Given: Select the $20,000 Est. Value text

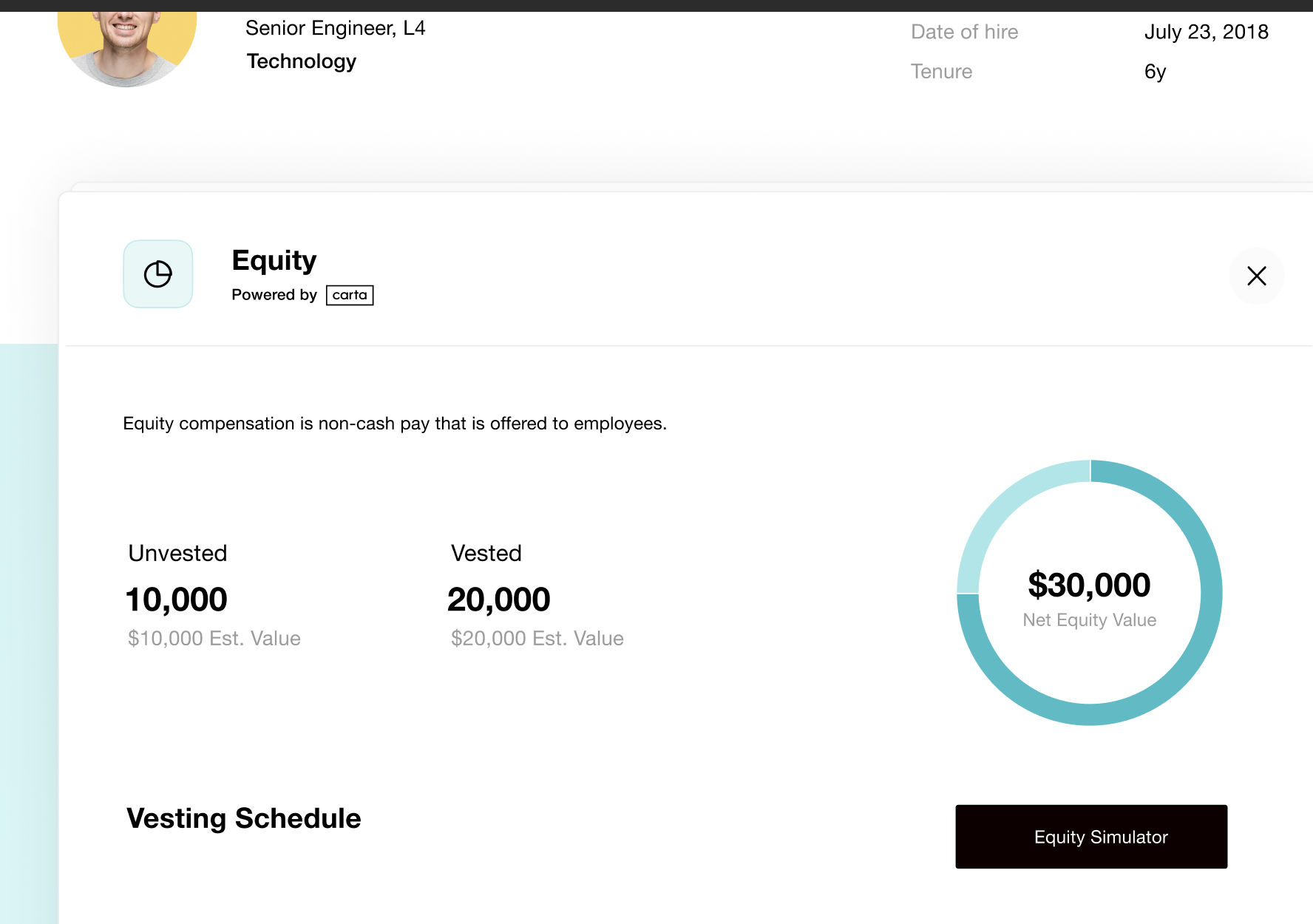Looking at the screenshot, I should (x=537, y=638).
